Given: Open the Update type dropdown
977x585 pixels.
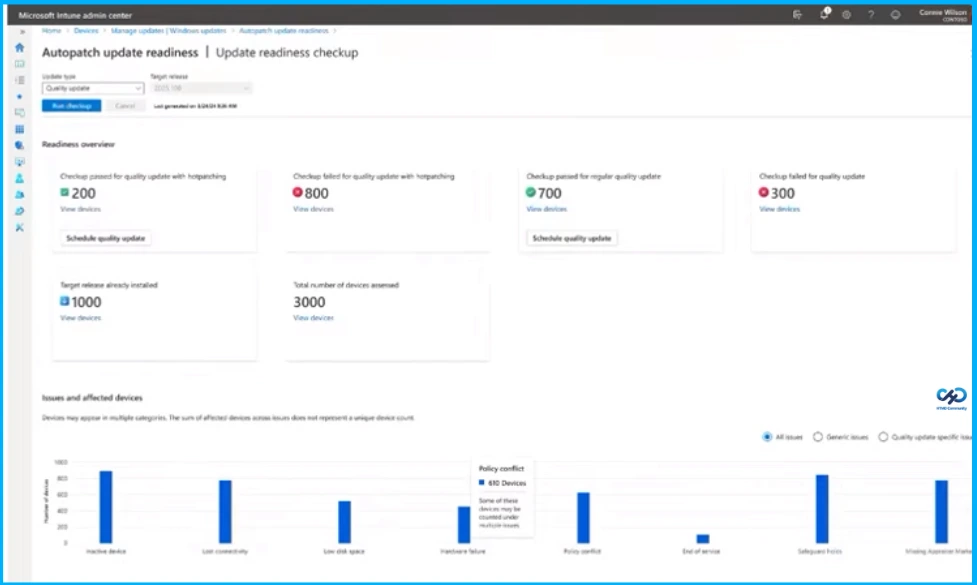Looking at the screenshot, I should tap(91, 89).
